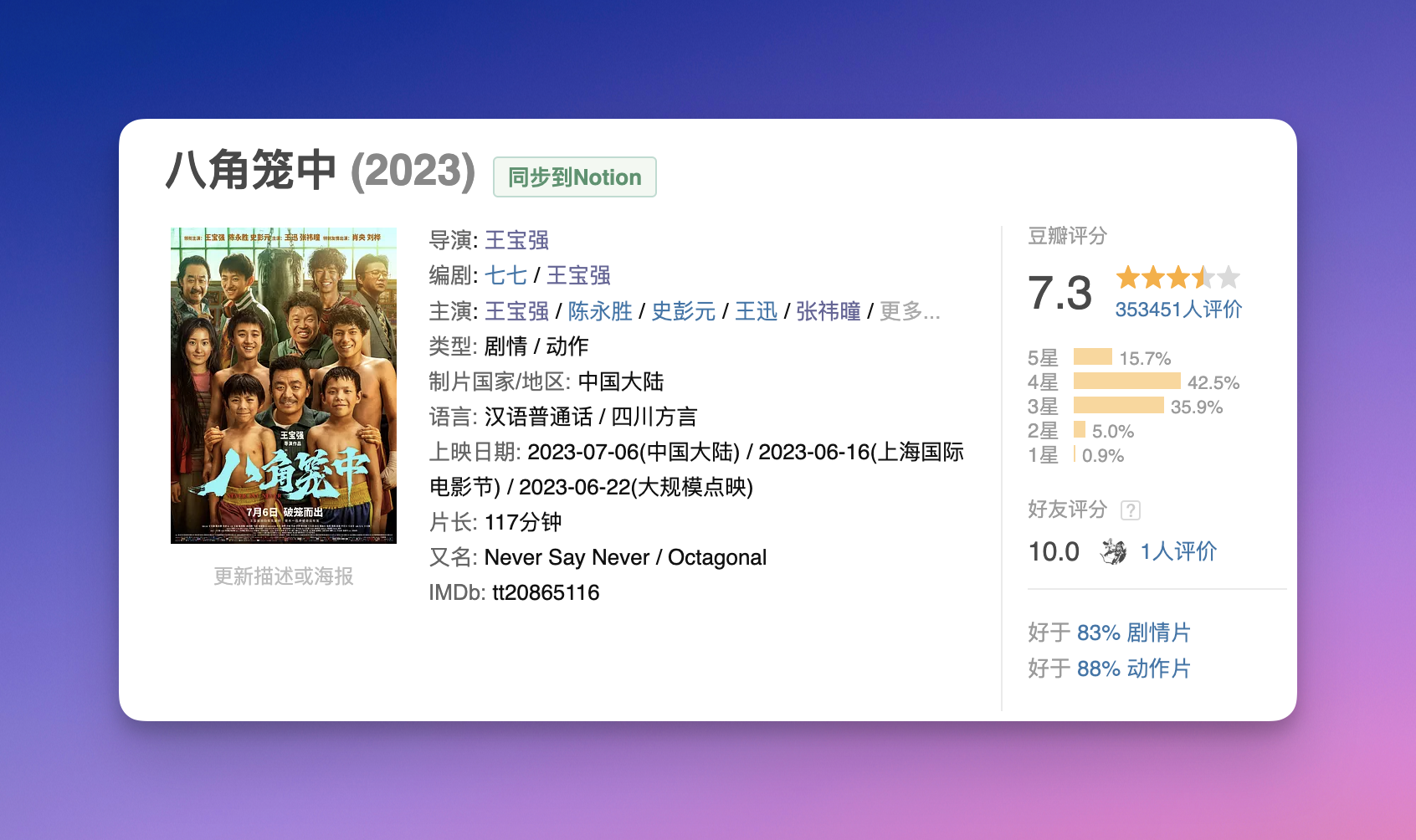Click the 同步到Notion button
The height and width of the screenshot is (840, 1416).
[574, 177]
